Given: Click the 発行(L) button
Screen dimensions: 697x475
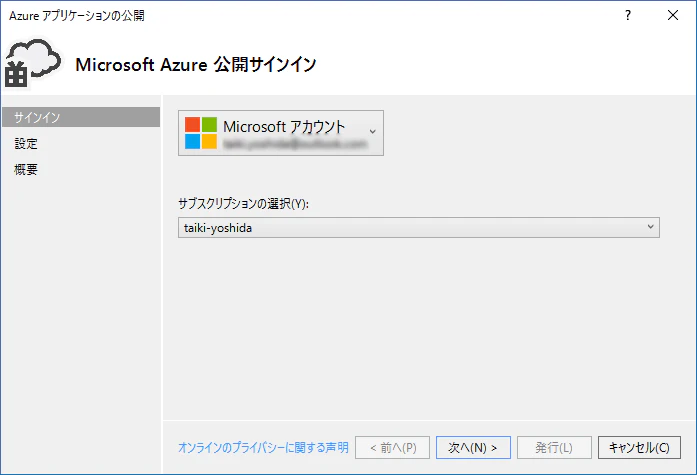Looking at the screenshot, I should [x=554, y=447].
